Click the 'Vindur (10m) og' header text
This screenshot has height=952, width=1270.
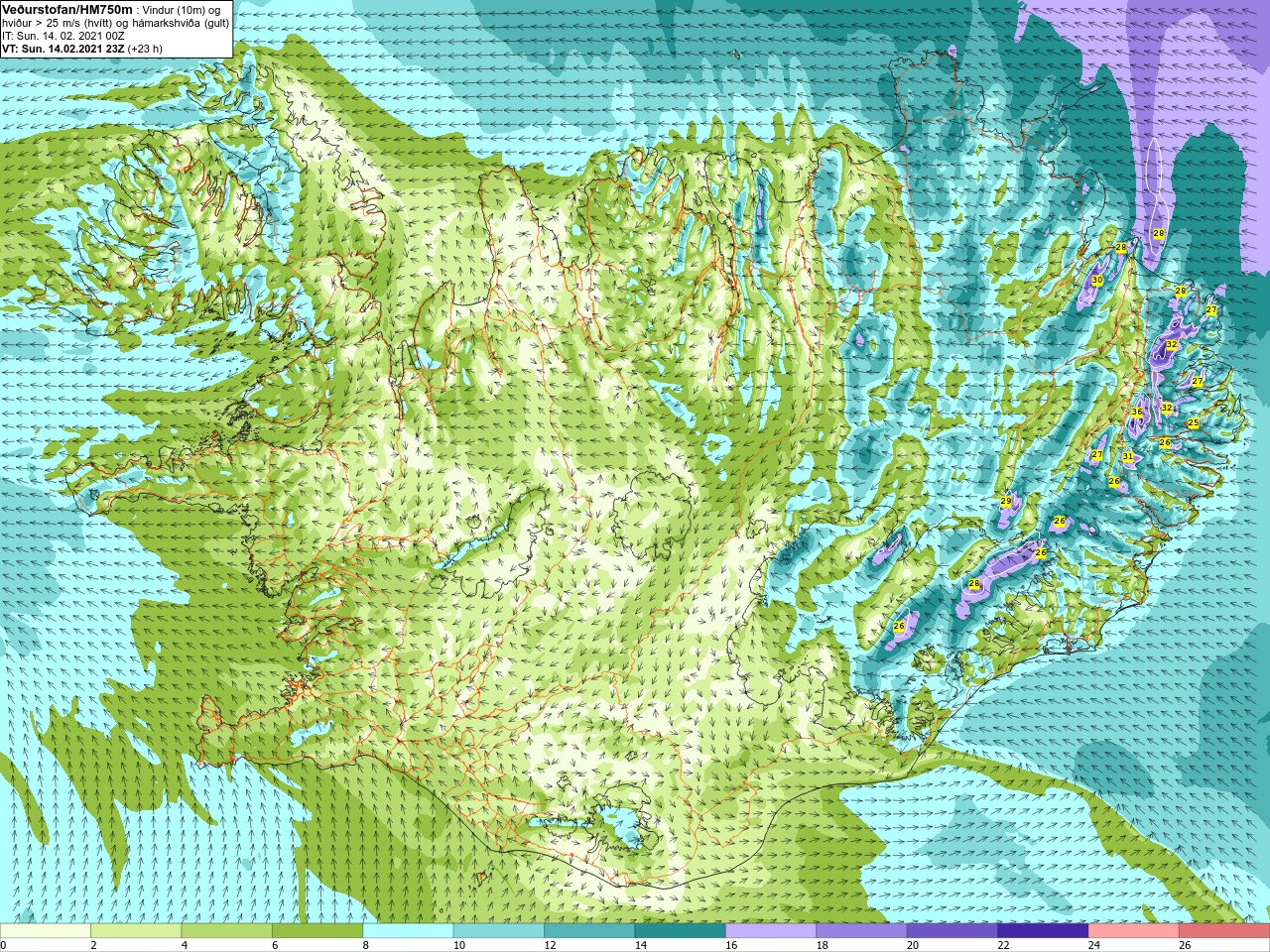coord(183,10)
